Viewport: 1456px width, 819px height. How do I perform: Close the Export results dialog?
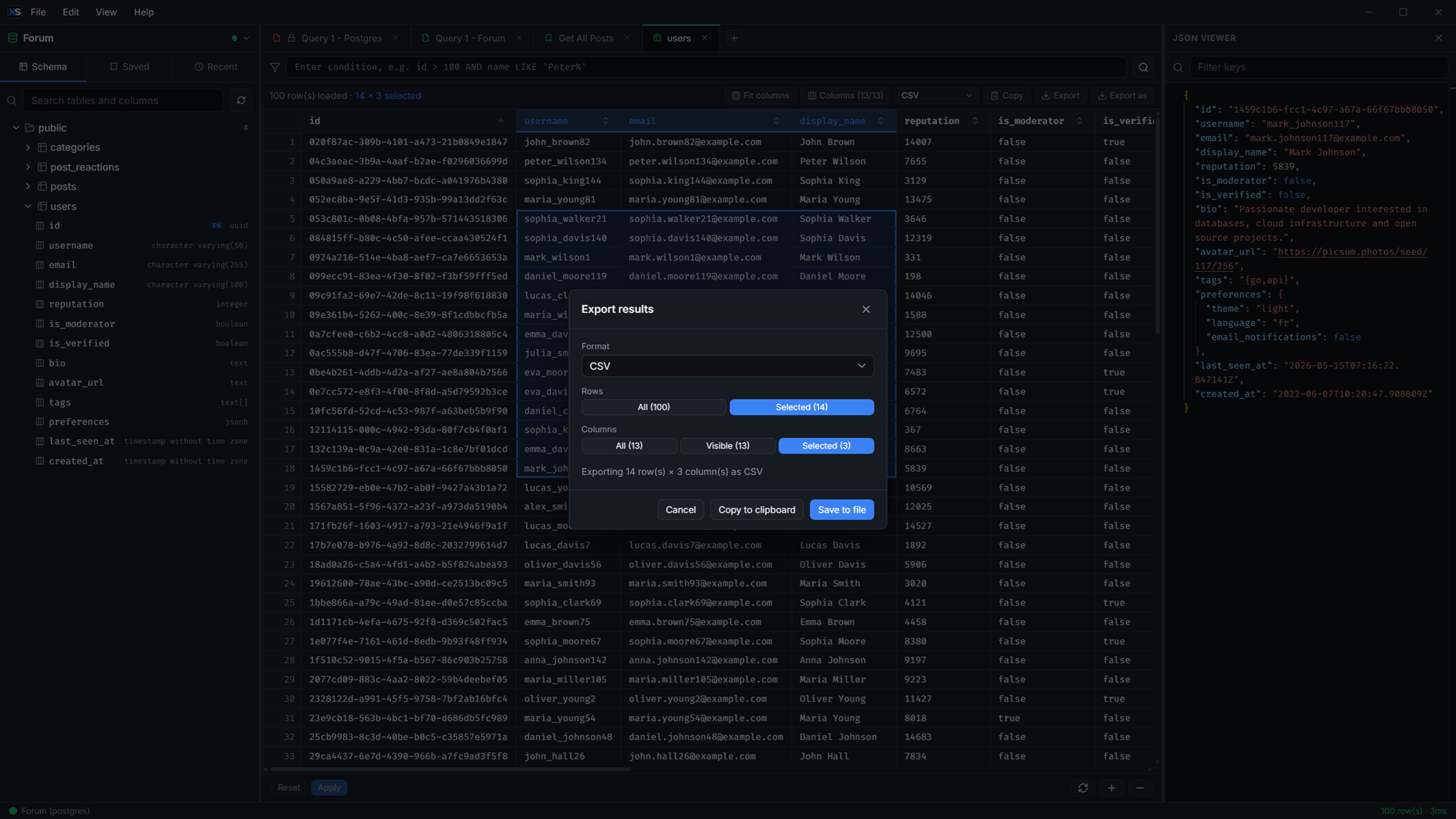(865, 309)
